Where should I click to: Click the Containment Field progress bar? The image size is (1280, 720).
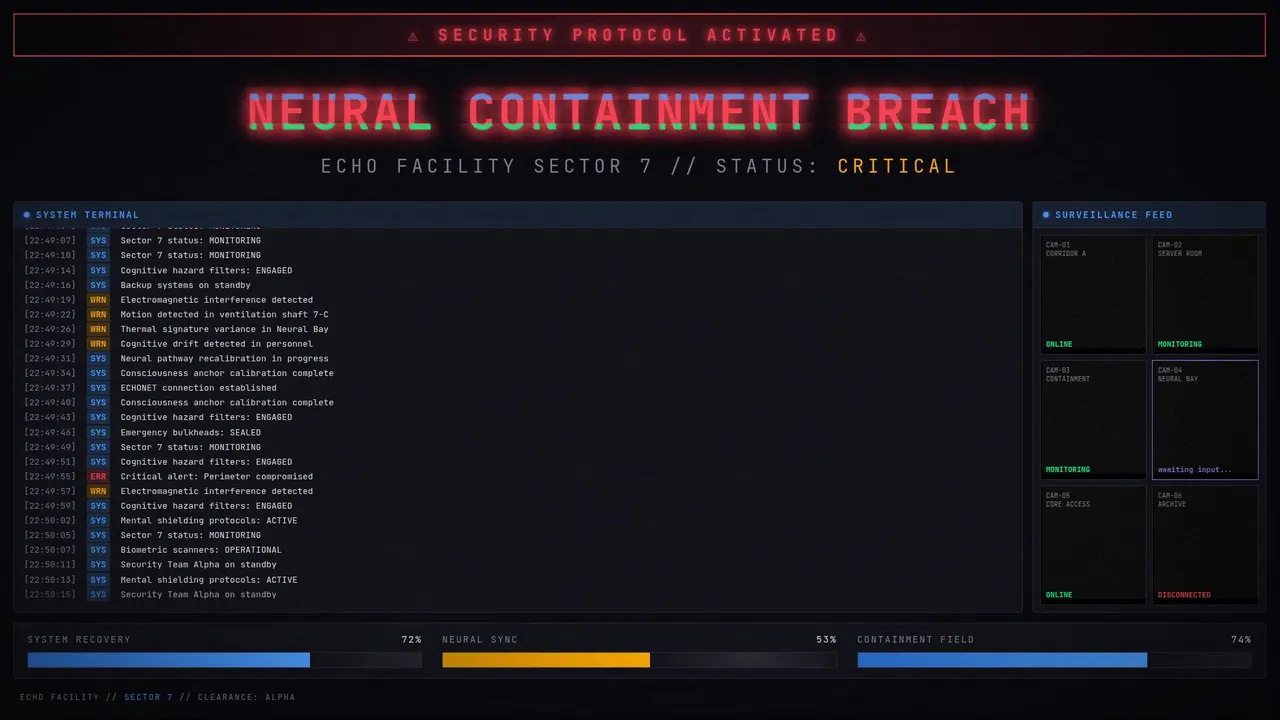(x=1054, y=660)
